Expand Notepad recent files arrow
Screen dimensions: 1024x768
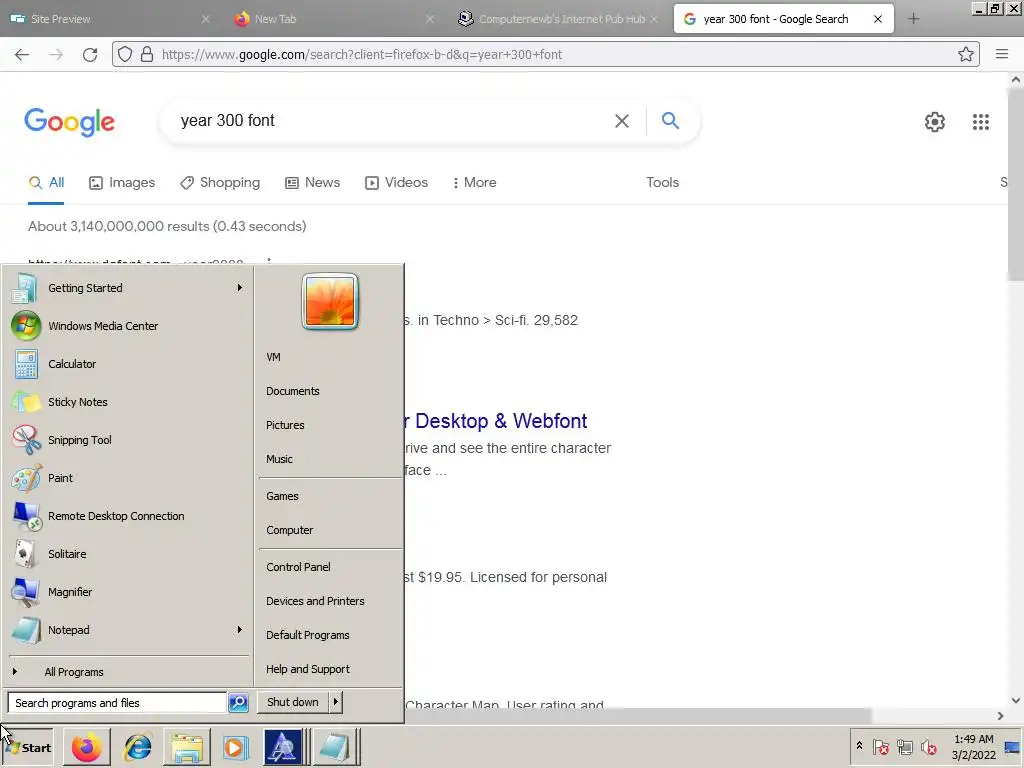pyautogui.click(x=240, y=630)
